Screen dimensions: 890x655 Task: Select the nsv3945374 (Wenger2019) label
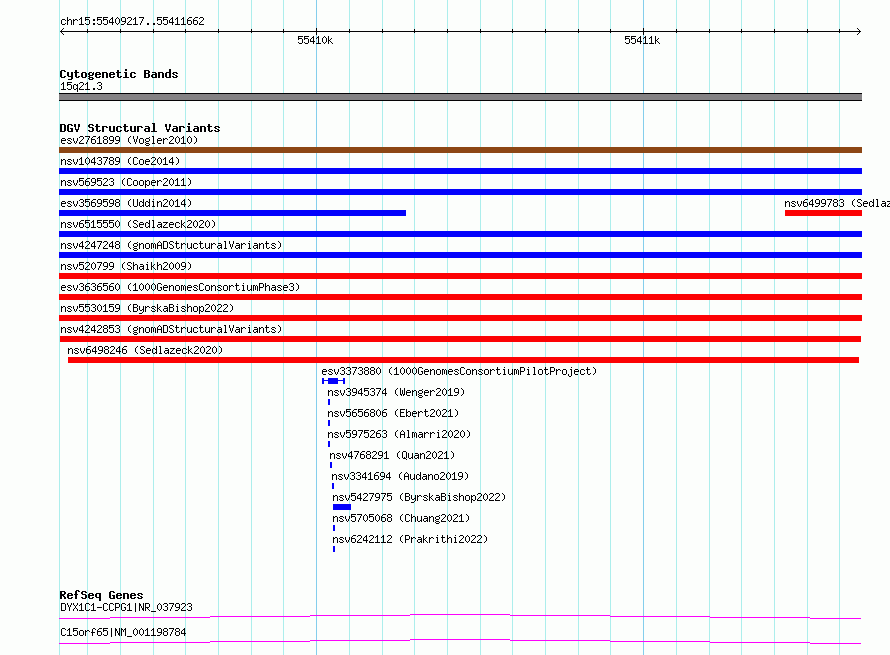(396, 392)
